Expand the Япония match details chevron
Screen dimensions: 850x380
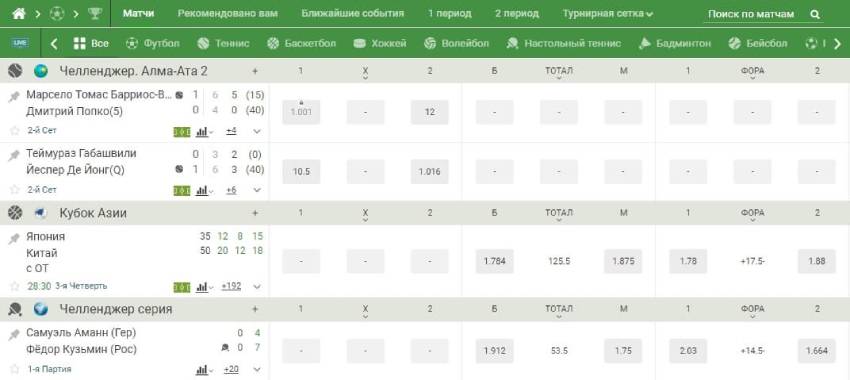coord(257,287)
